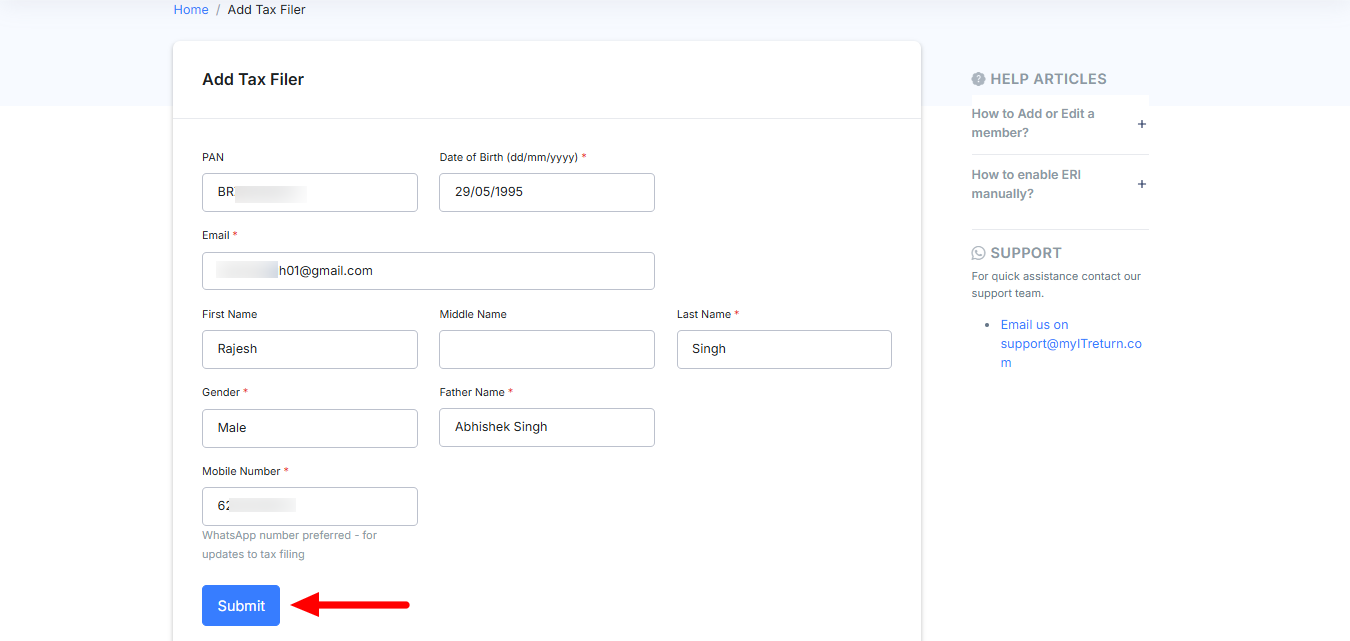Image resolution: width=1350 pixels, height=641 pixels.
Task: Select the Last Name field containing Singh
Action: pyautogui.click(x=783, y=349)
